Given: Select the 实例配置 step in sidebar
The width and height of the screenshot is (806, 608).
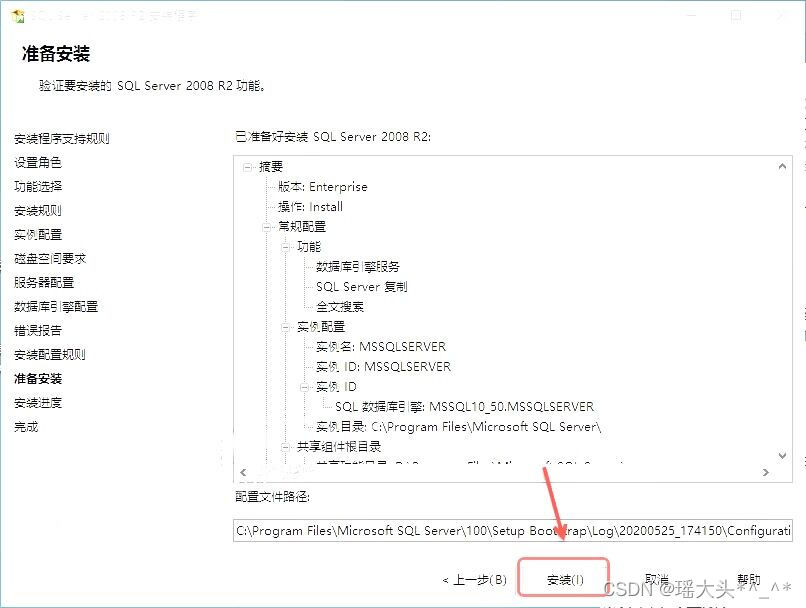Looking at the screenshot, I should 38,234.
